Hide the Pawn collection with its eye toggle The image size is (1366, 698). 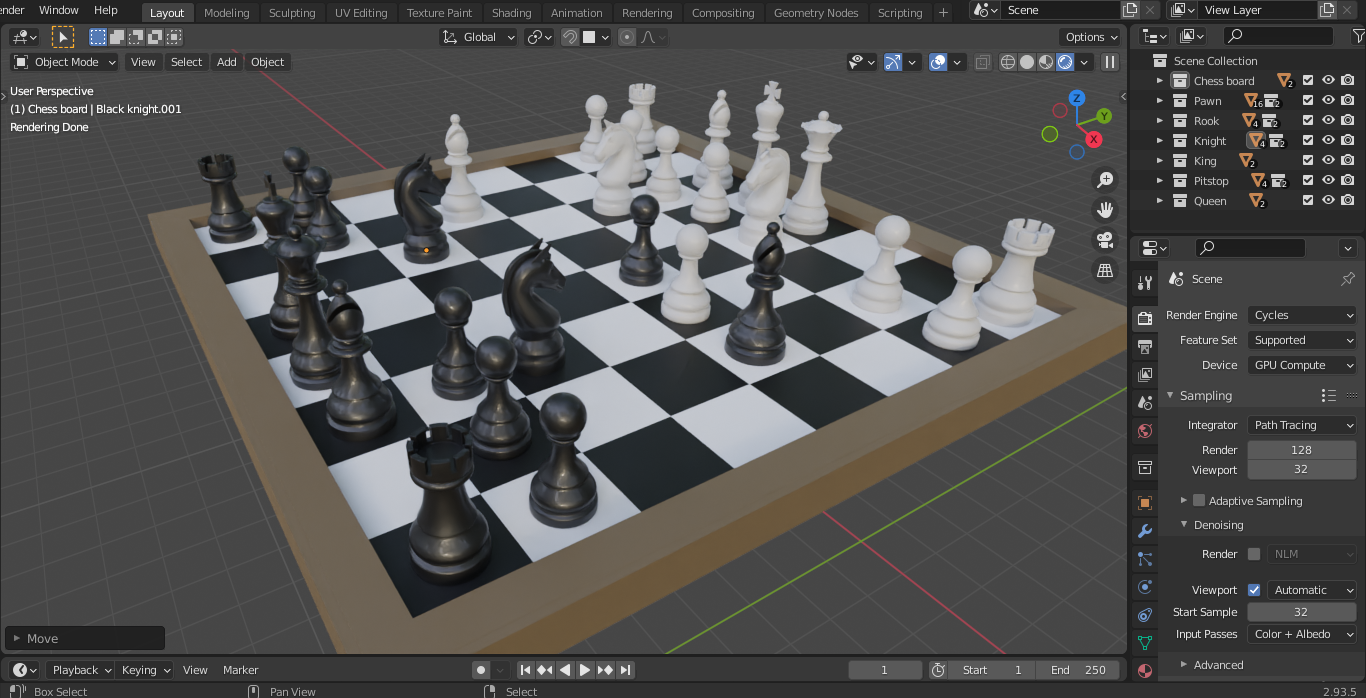[x=1328, y=100]
